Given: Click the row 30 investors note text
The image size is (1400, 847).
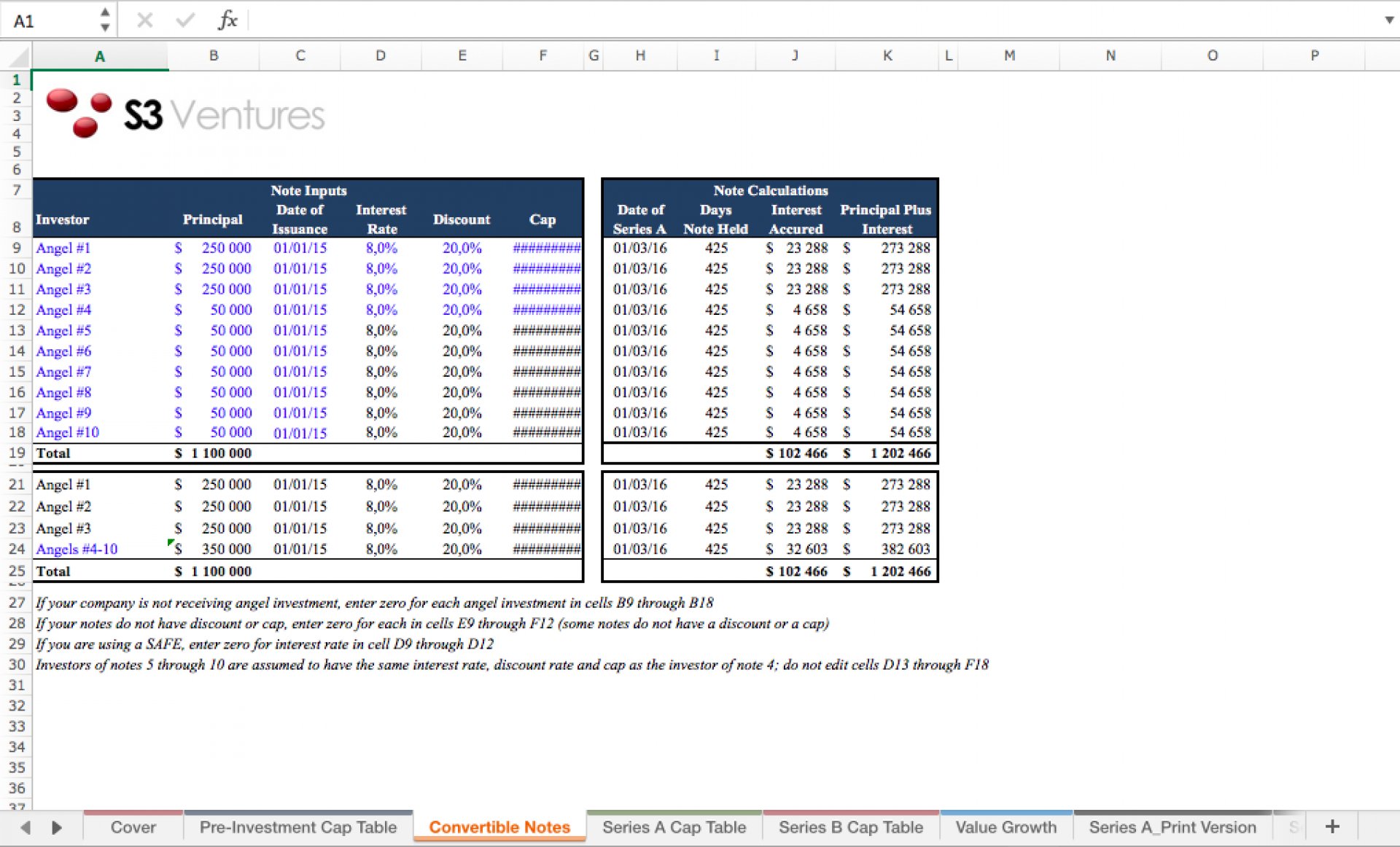Looking at the screenshot, I should [x=512, y=665].
